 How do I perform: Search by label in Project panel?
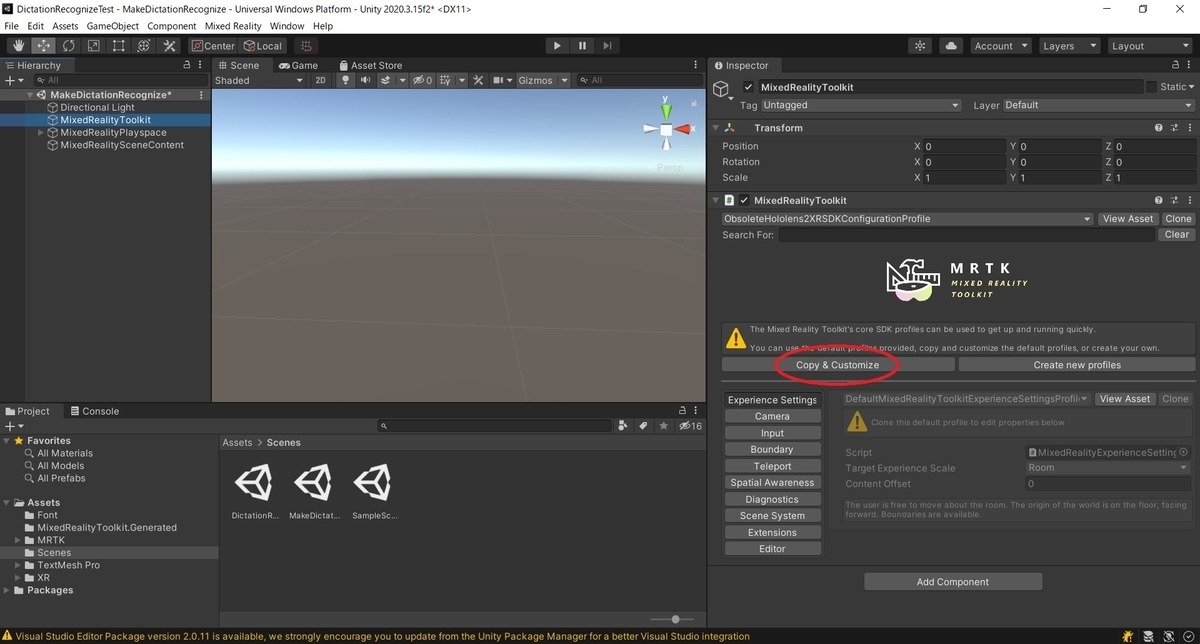643,426
